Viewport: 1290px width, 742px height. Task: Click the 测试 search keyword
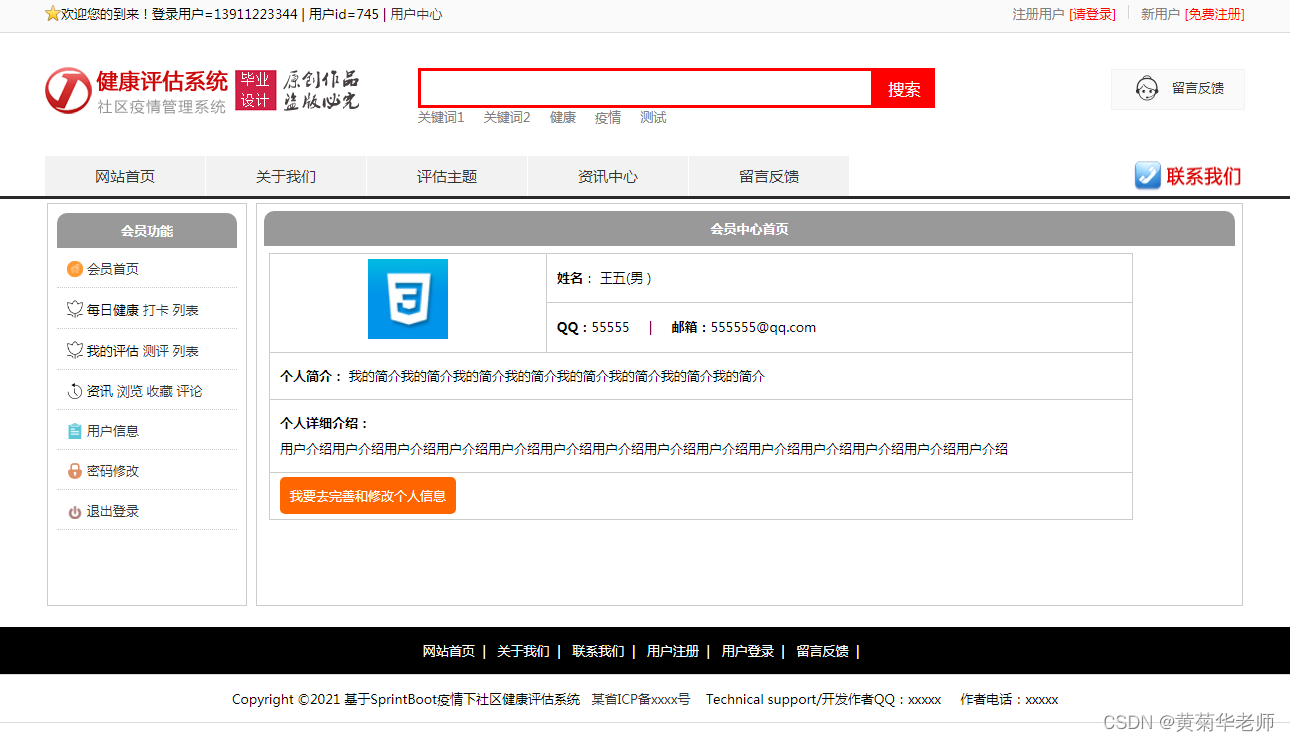coord(653,118)
